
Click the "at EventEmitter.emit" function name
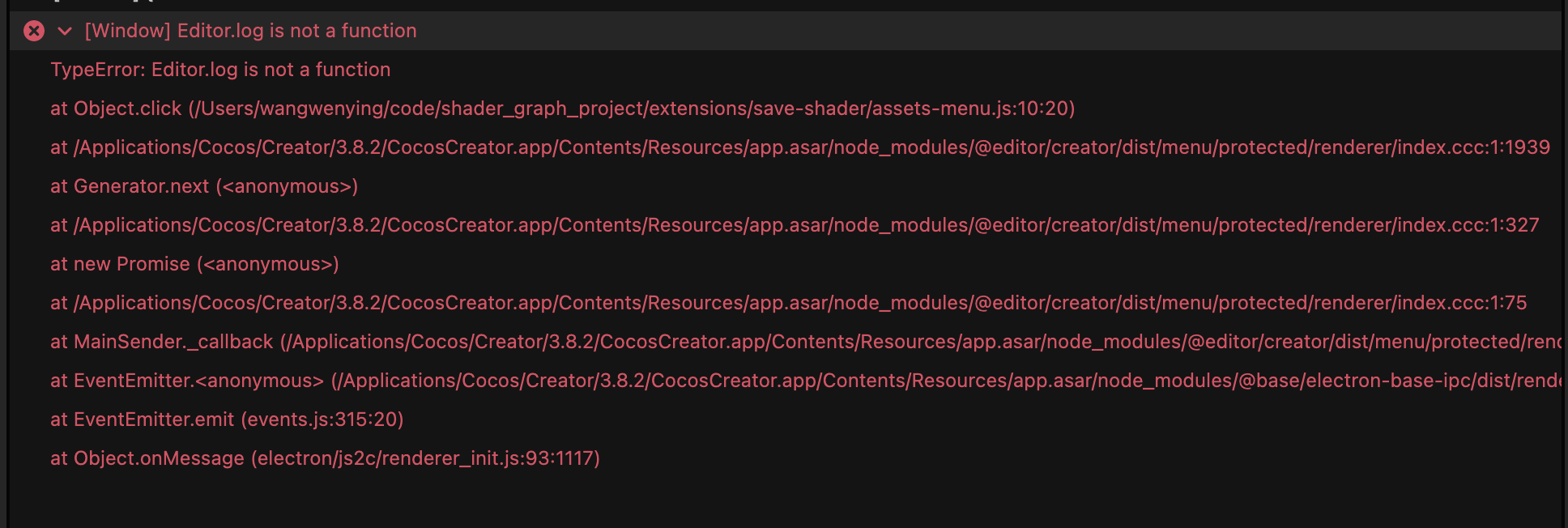tap(143, 419)
